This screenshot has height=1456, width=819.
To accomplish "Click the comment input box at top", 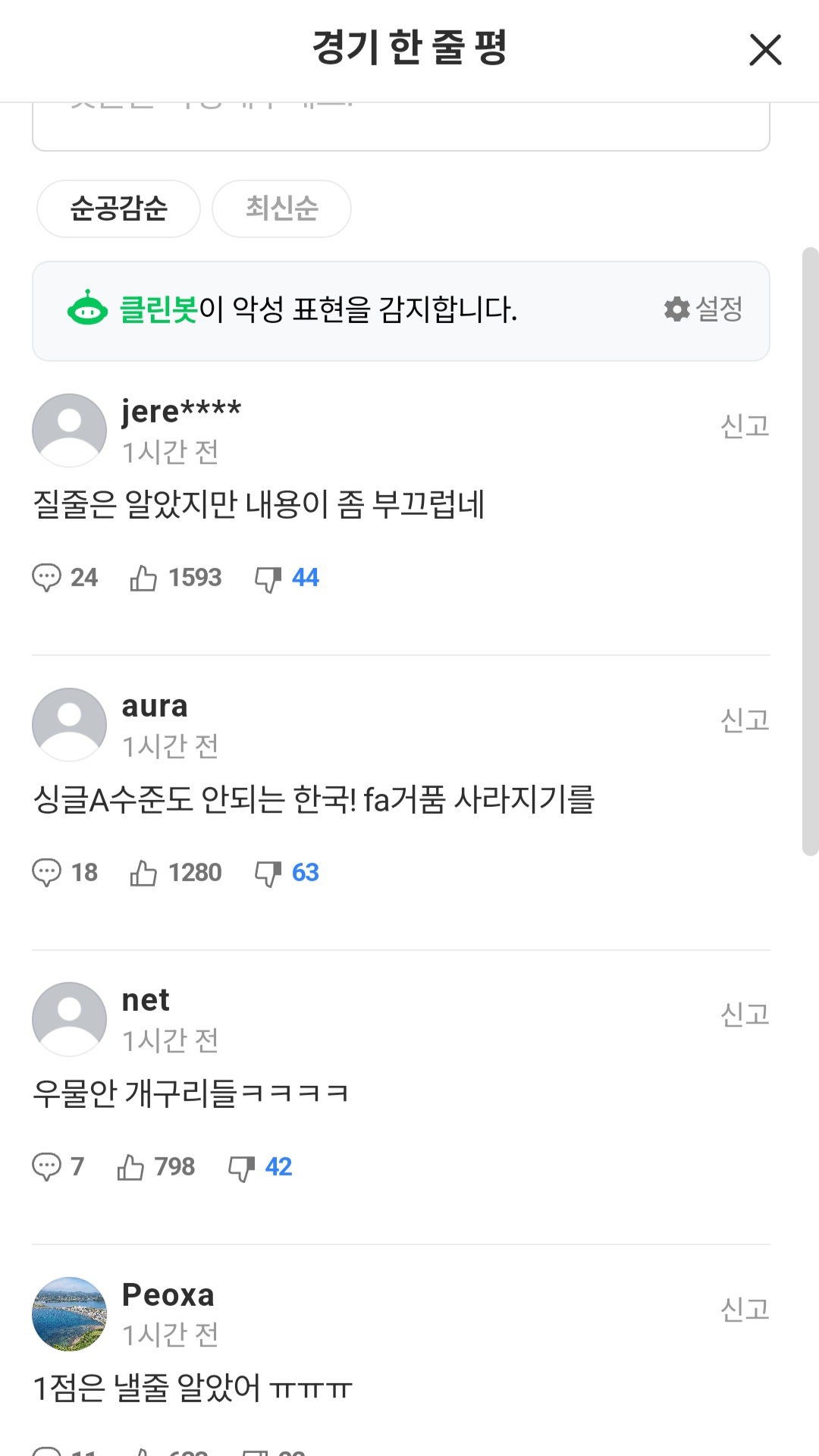I will click(x=400, y=127).
